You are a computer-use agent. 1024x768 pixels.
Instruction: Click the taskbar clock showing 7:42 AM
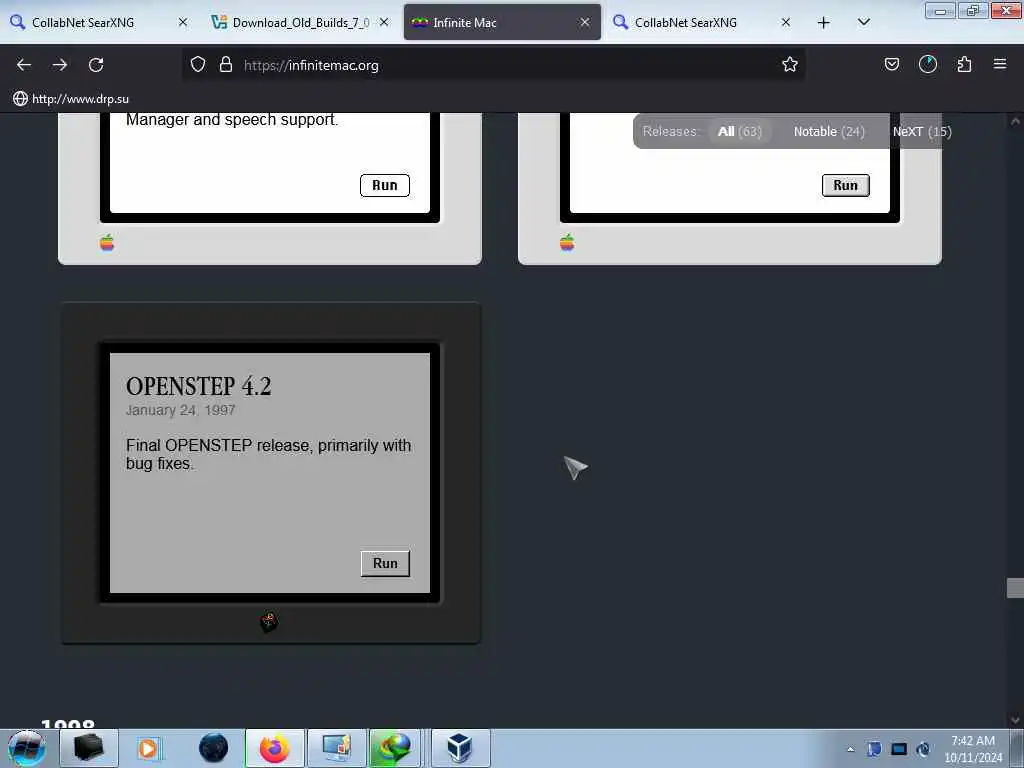[973, 749]
